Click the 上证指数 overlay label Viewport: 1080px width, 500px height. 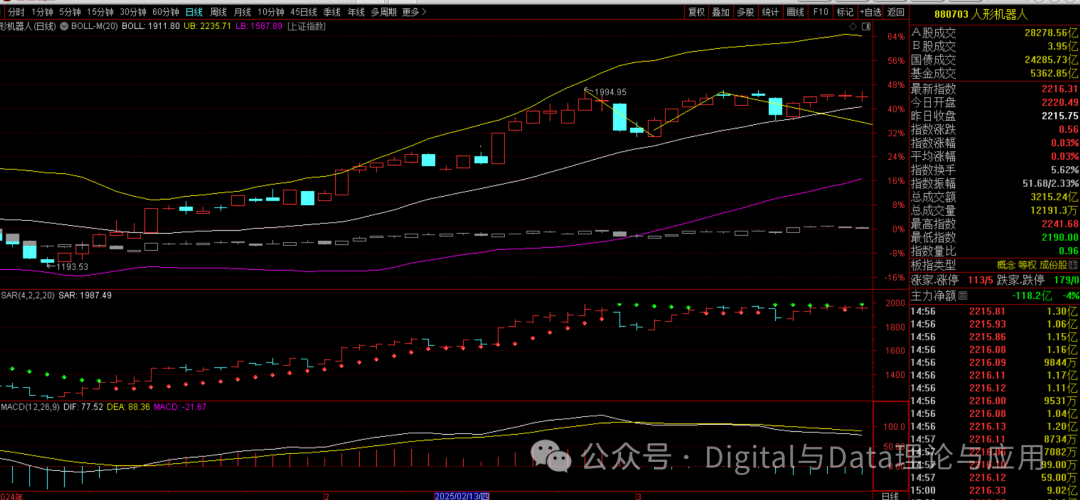click(x=307, y=26)
